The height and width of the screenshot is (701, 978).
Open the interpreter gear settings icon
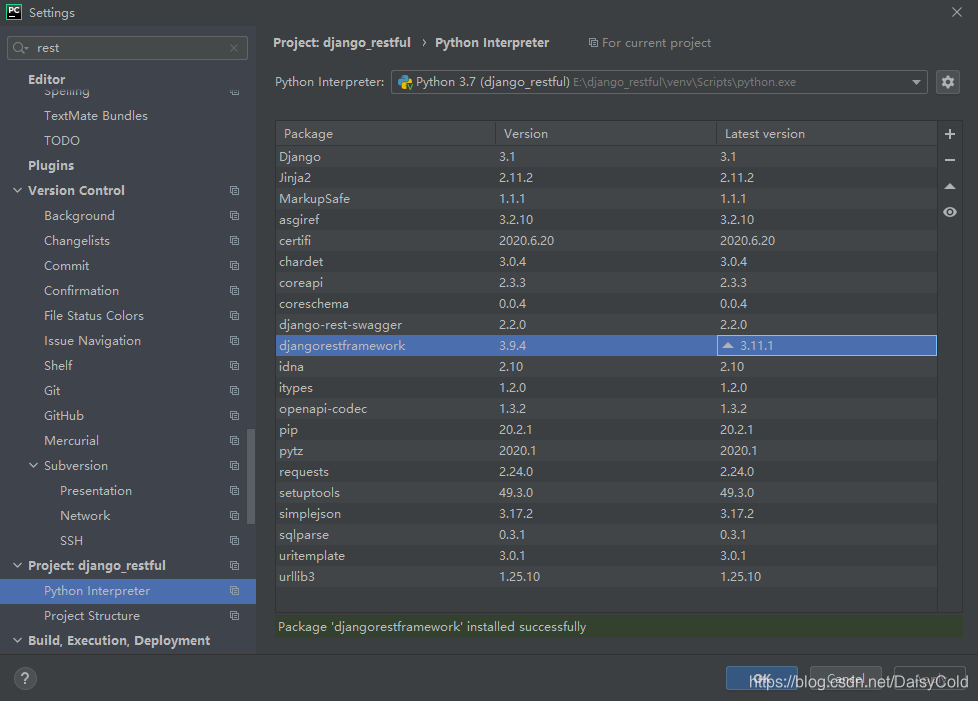(947, 82)
